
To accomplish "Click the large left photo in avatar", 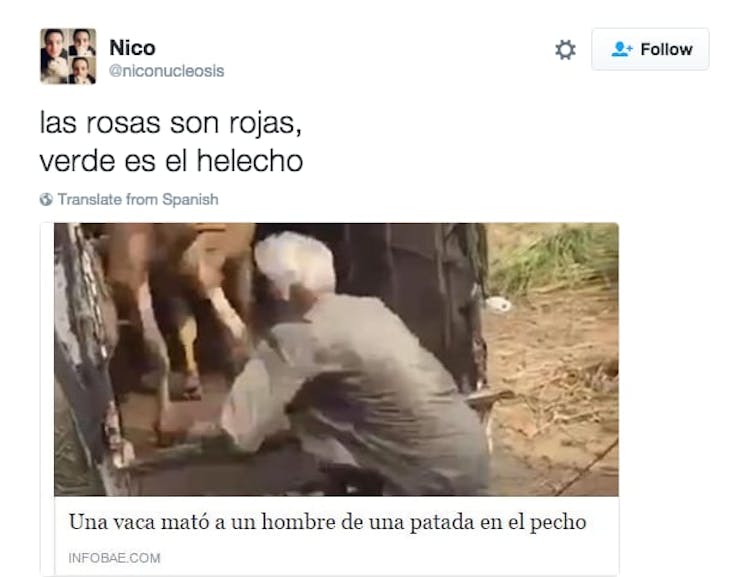I will click(x=54, y=56).
